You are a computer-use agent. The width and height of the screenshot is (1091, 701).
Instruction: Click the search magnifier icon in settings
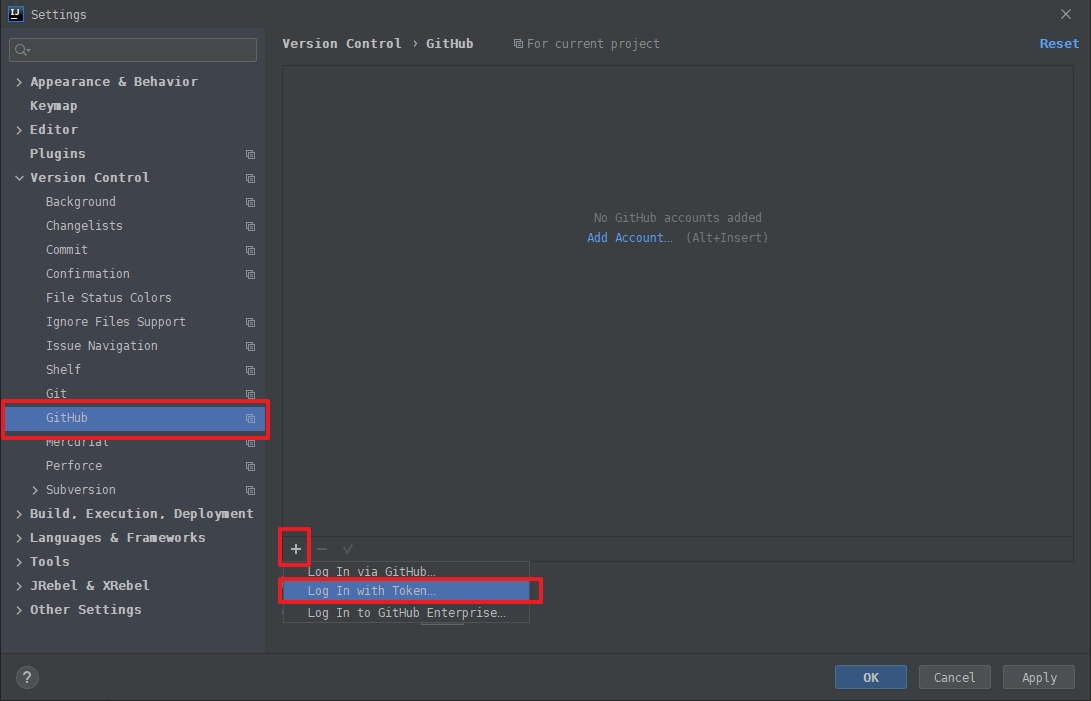click(22, 49)
